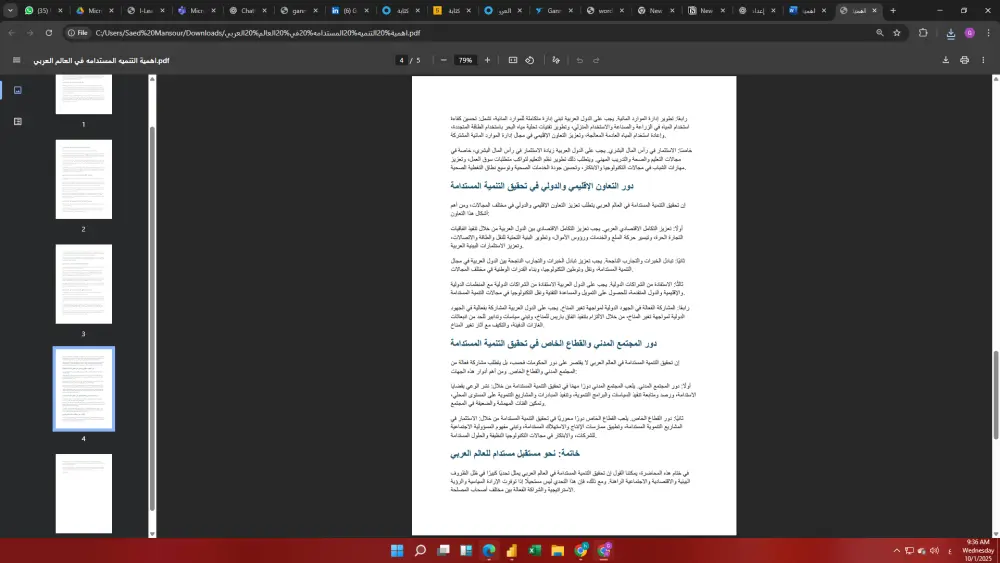Select page 2 thumbnail
This screenshot has width=1000, height=563.
click(84, 179)
